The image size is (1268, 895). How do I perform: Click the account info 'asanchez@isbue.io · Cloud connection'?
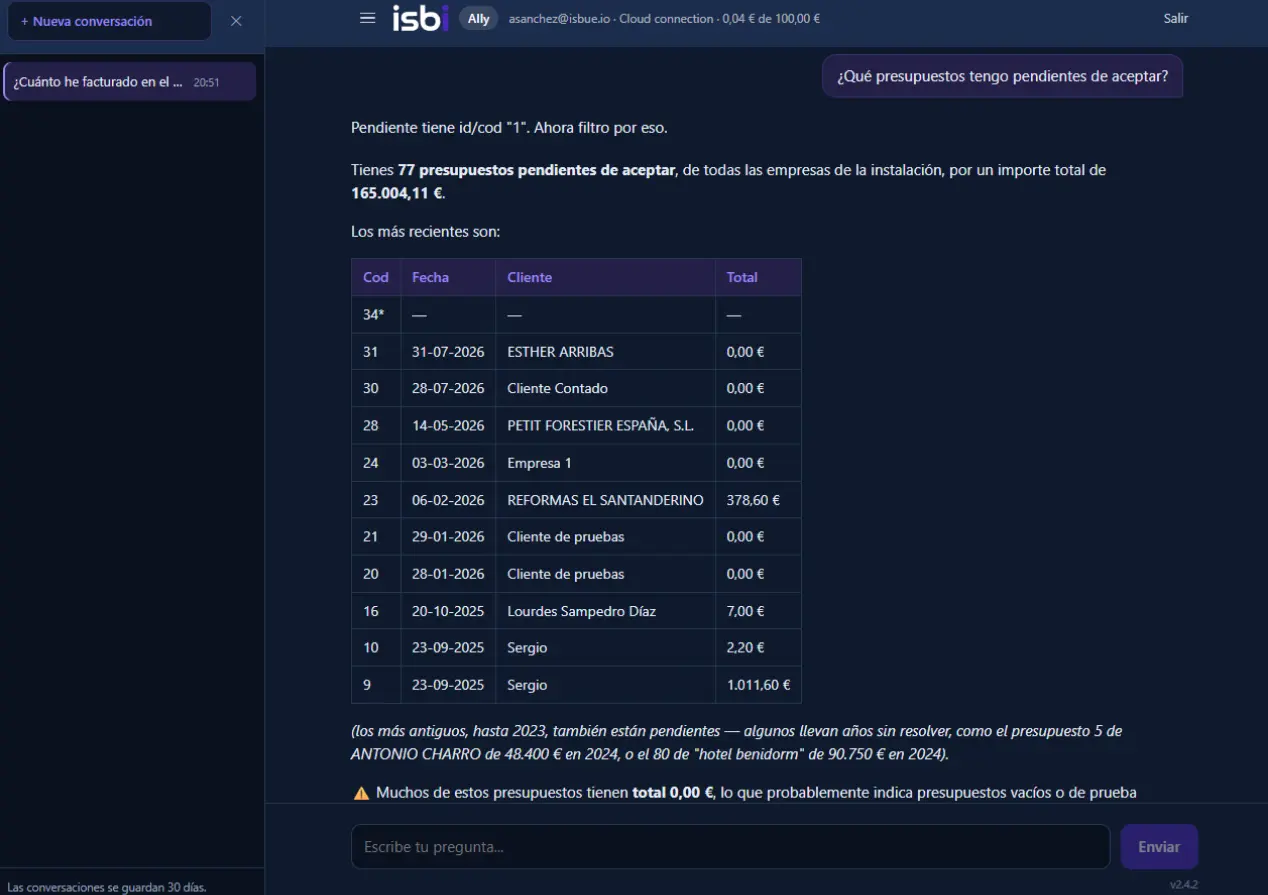(611, 19)
